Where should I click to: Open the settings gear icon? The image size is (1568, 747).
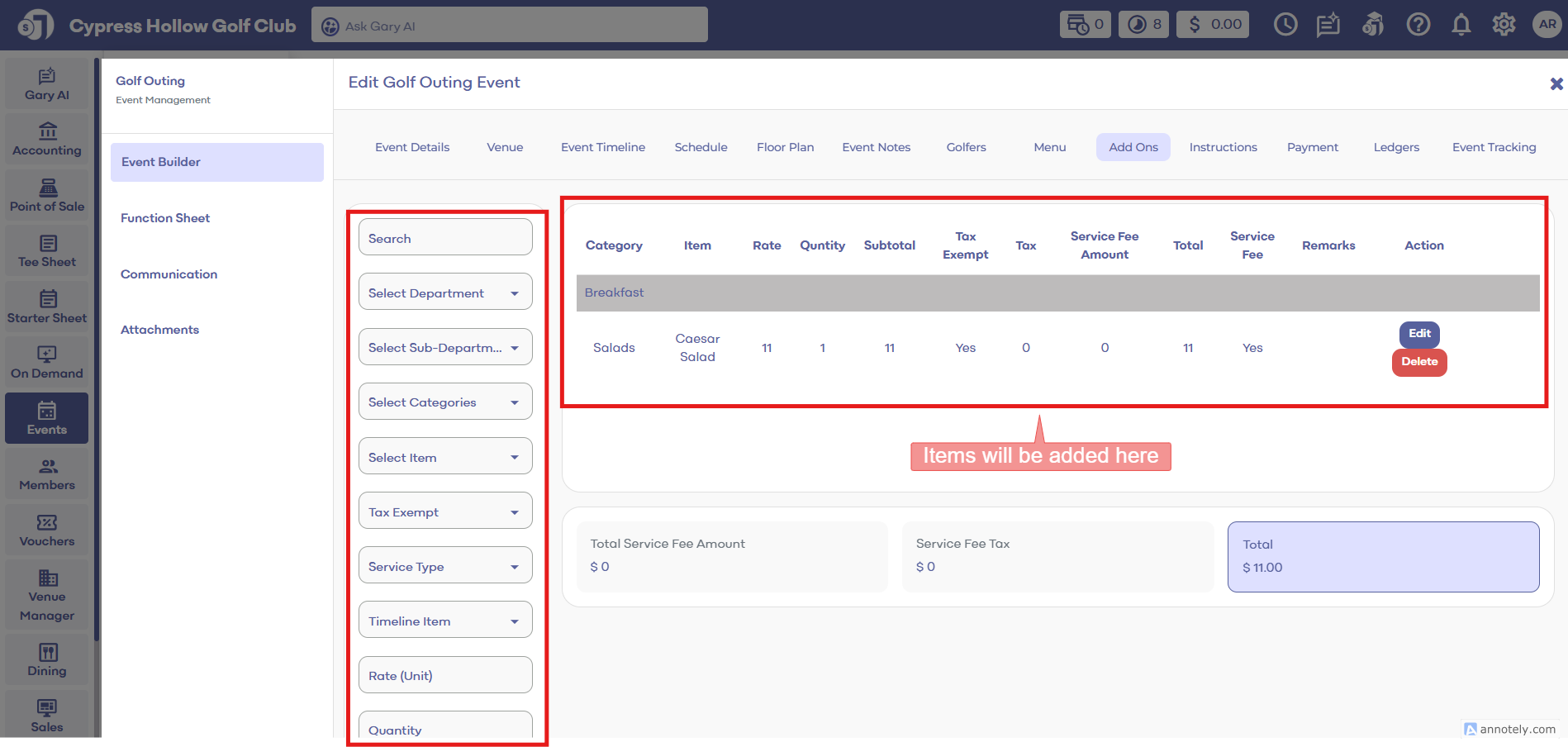tap(1504, 25)
